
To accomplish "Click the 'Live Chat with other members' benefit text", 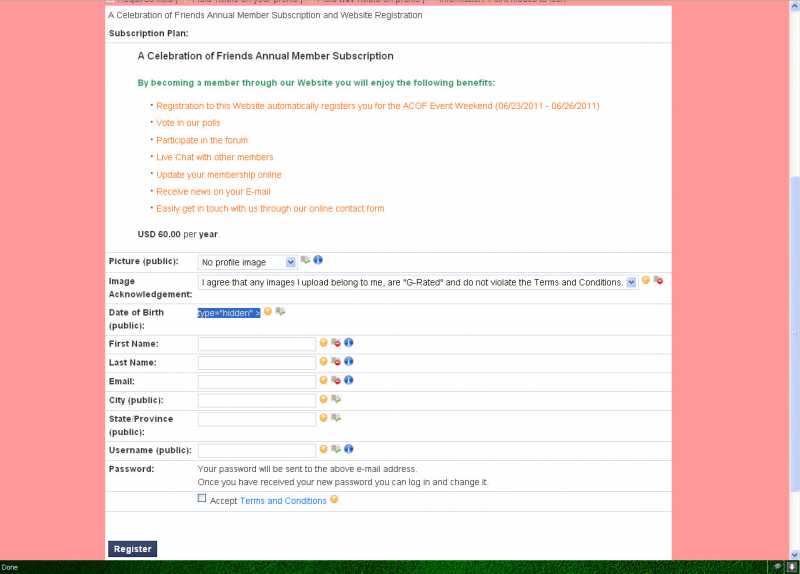I will pyautogui.click(x=215, y=157).
